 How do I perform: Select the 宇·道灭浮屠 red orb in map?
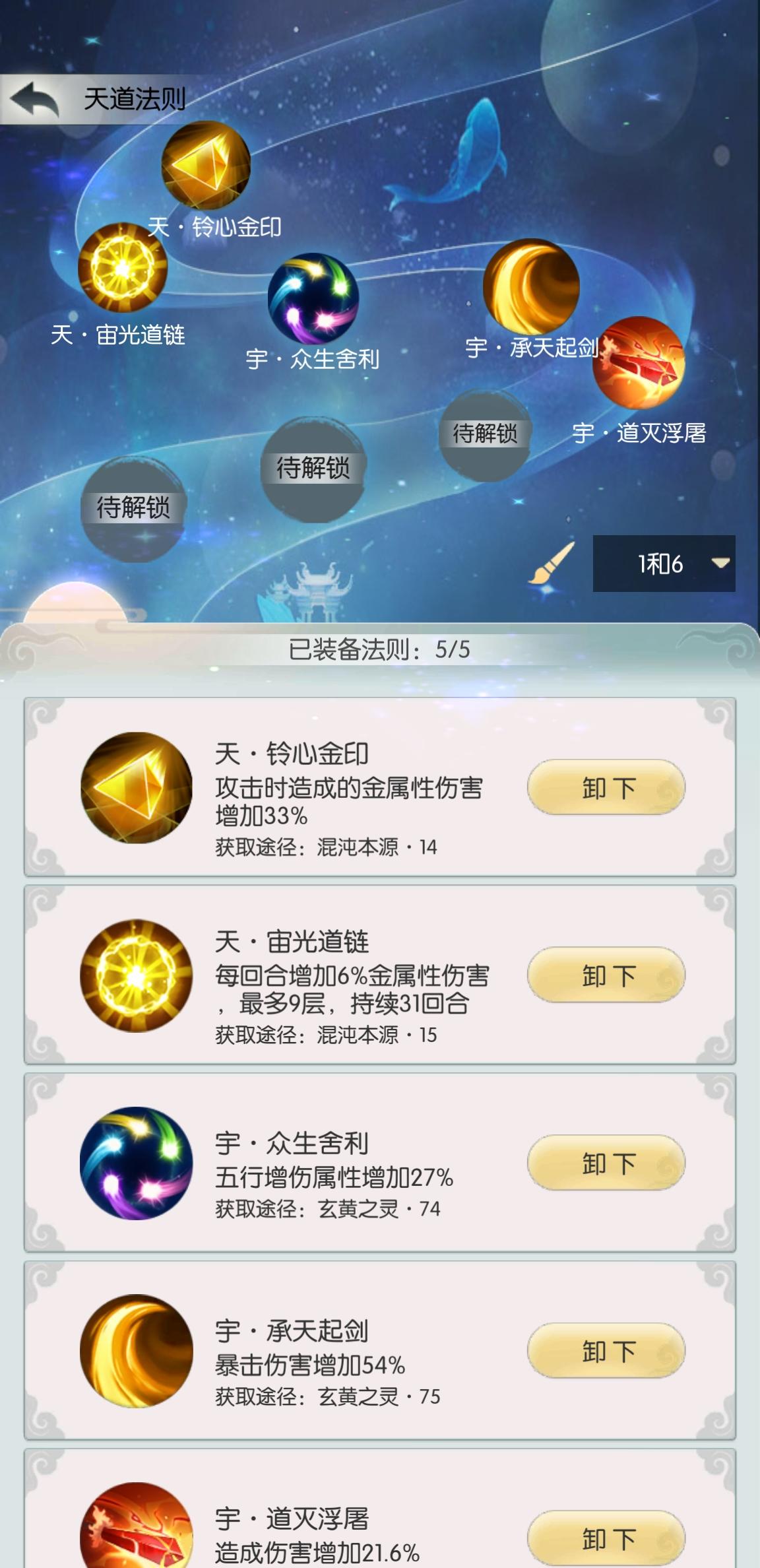pos(638,363)
